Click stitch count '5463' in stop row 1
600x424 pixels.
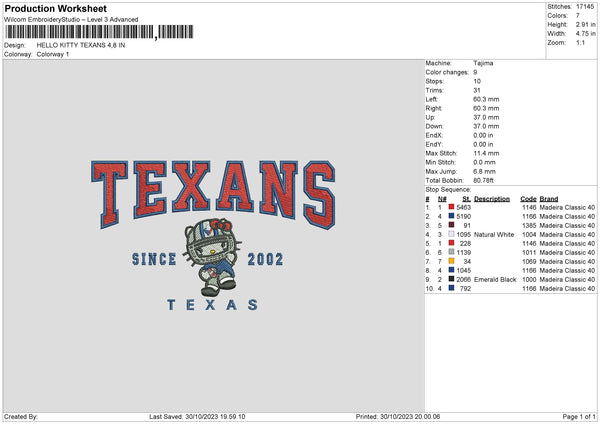(x=463, y=207)
